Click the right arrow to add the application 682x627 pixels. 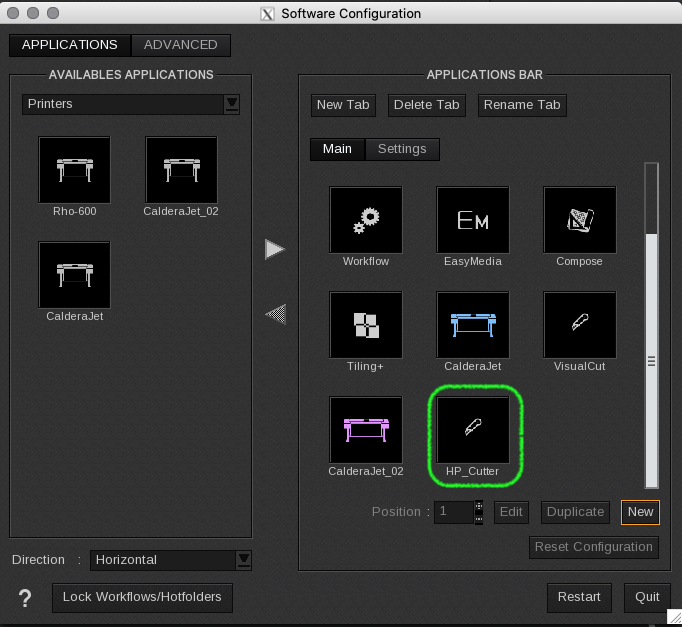tap(275, 250)
